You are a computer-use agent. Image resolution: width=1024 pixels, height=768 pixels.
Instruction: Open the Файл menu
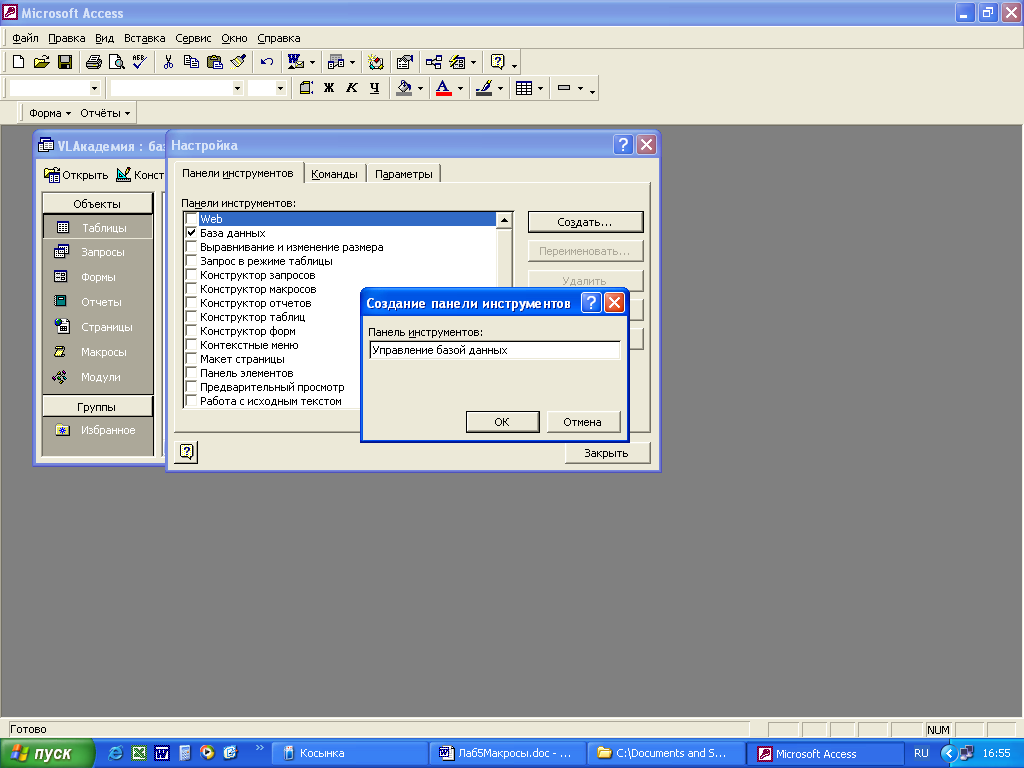(x=25, y=38)
